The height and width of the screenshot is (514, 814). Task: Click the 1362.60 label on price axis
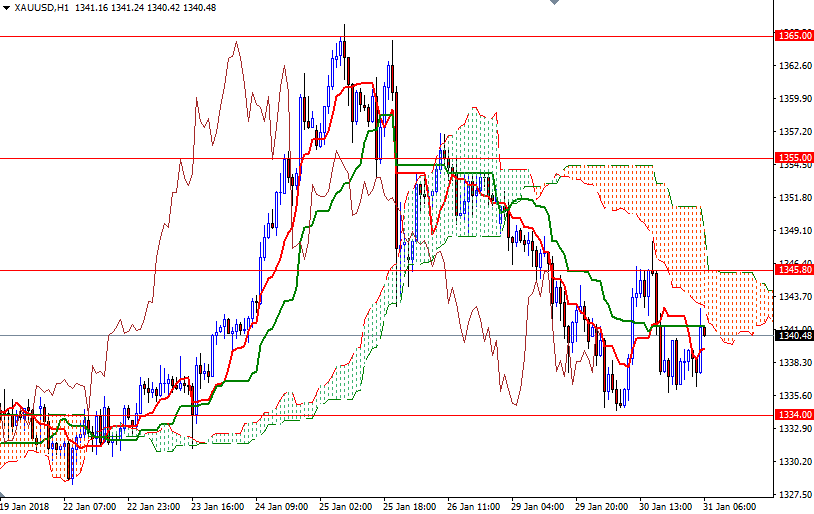(794, 66)
